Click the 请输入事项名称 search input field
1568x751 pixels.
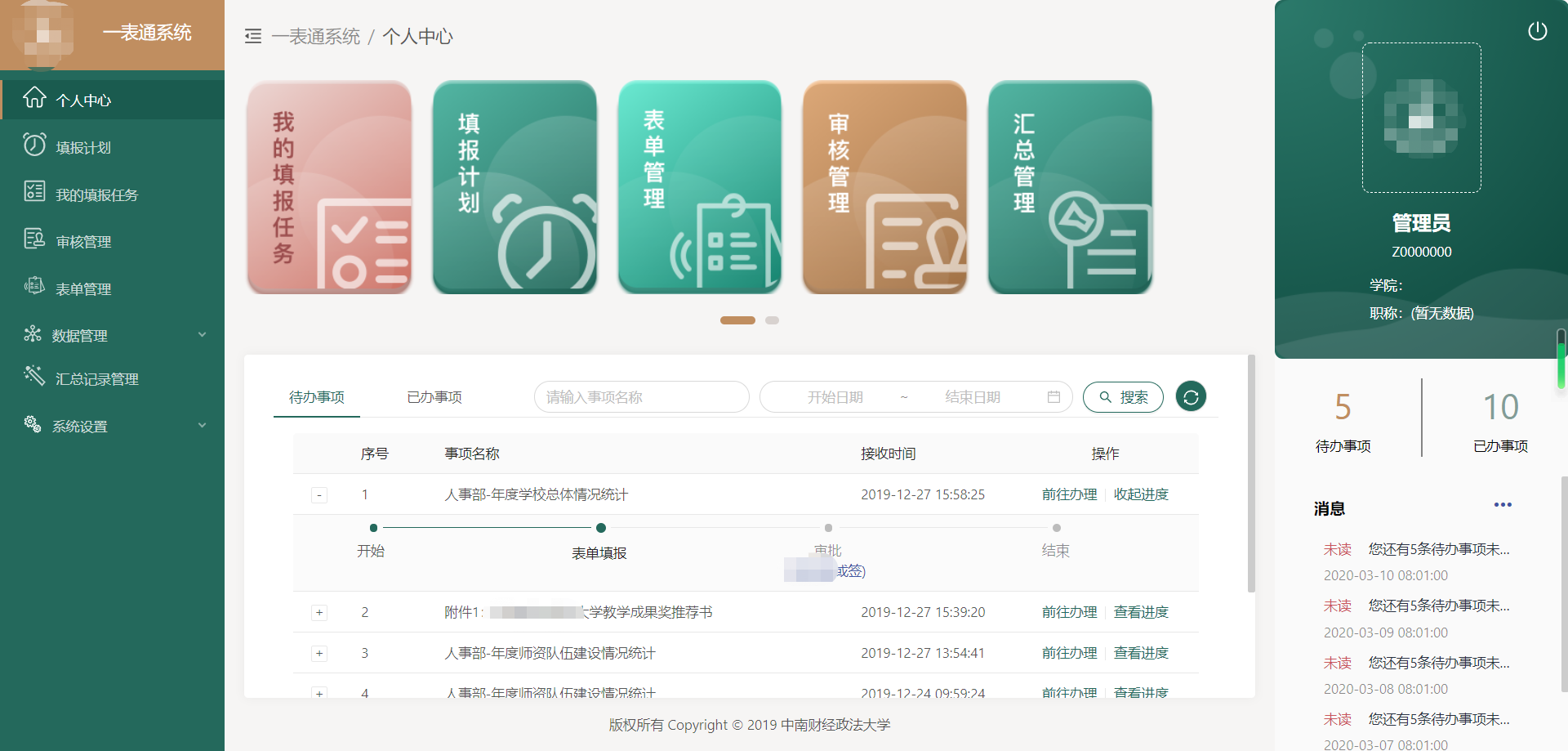click(641, 397)
